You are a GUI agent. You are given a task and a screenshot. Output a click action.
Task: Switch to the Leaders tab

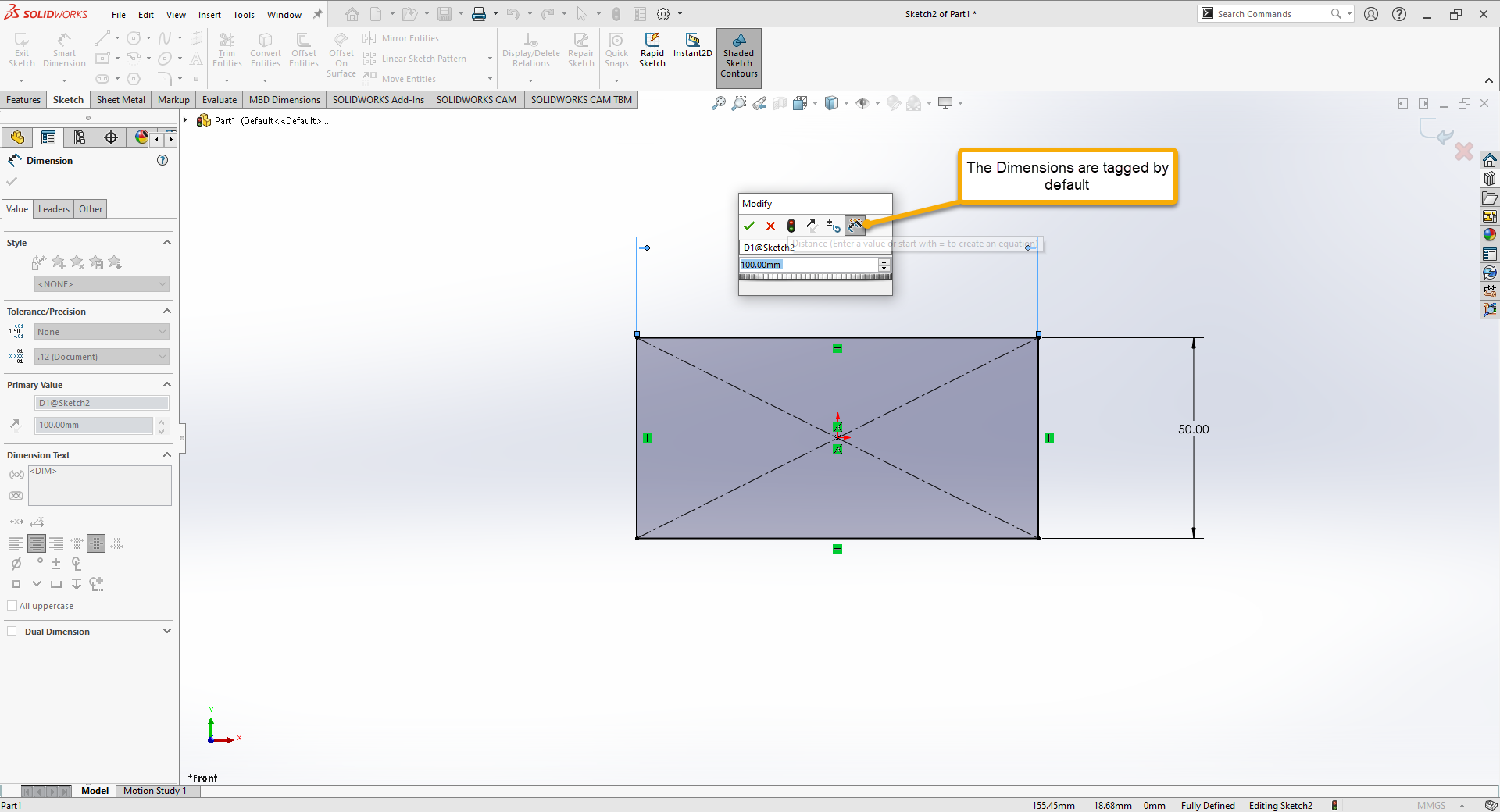point(54,209)
